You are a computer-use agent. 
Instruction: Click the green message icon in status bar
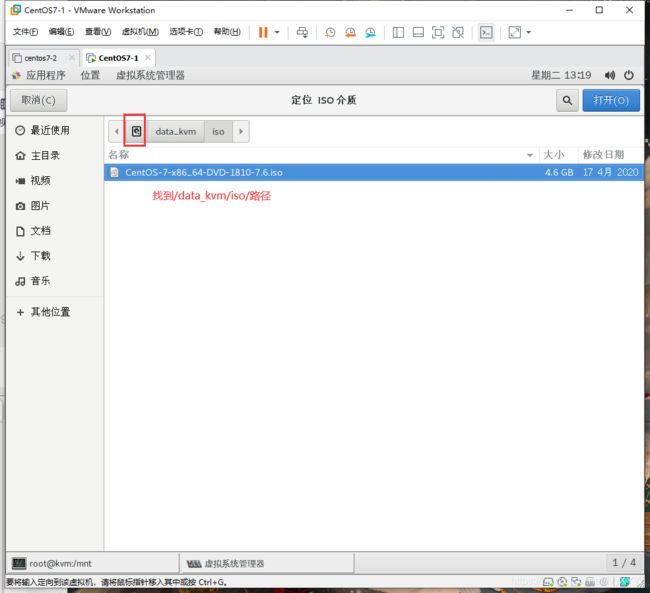pos(625,582)
